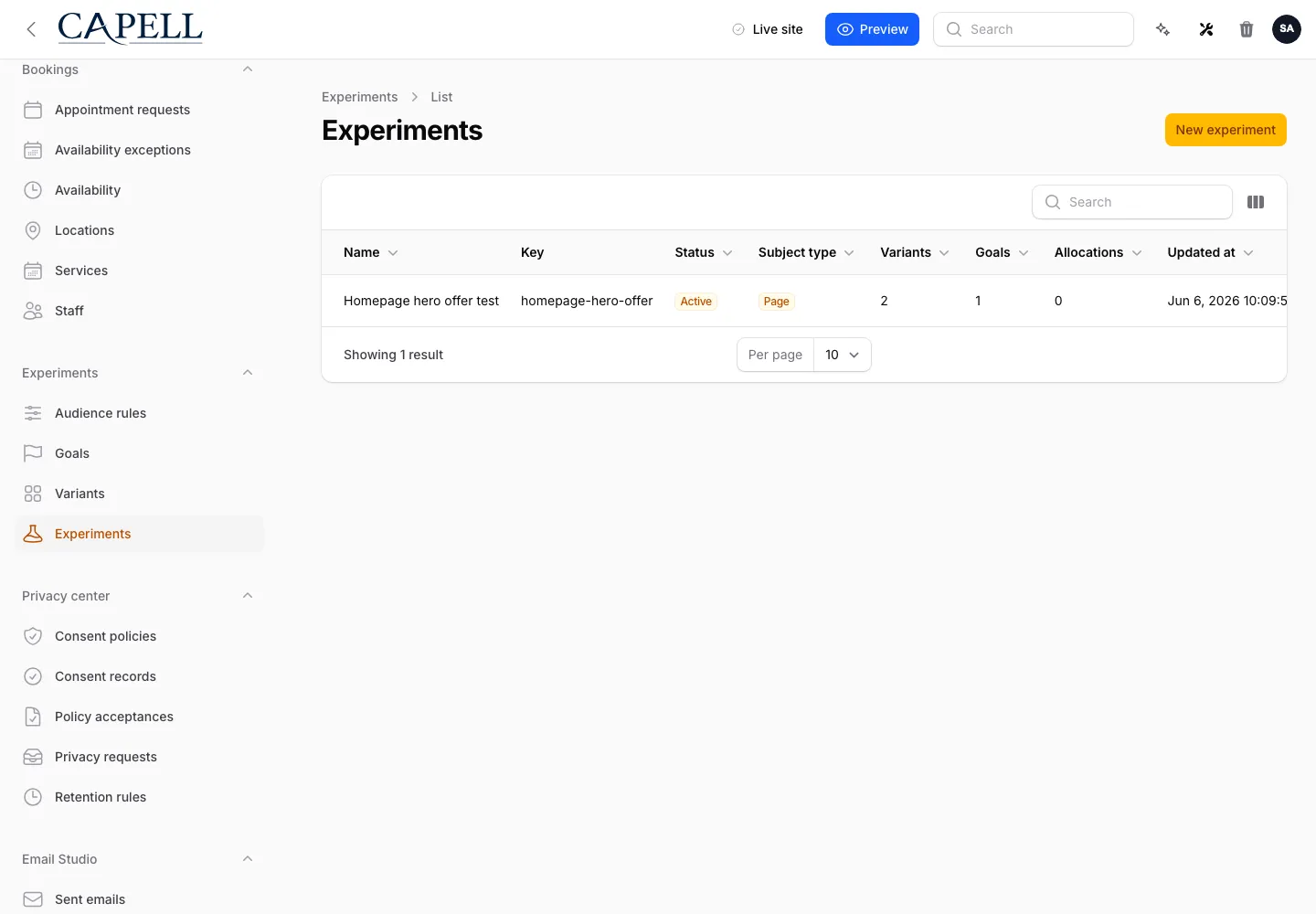Open the AI sparkles icon in header
Screen dimensions: 1316x914
point(1162,29)
